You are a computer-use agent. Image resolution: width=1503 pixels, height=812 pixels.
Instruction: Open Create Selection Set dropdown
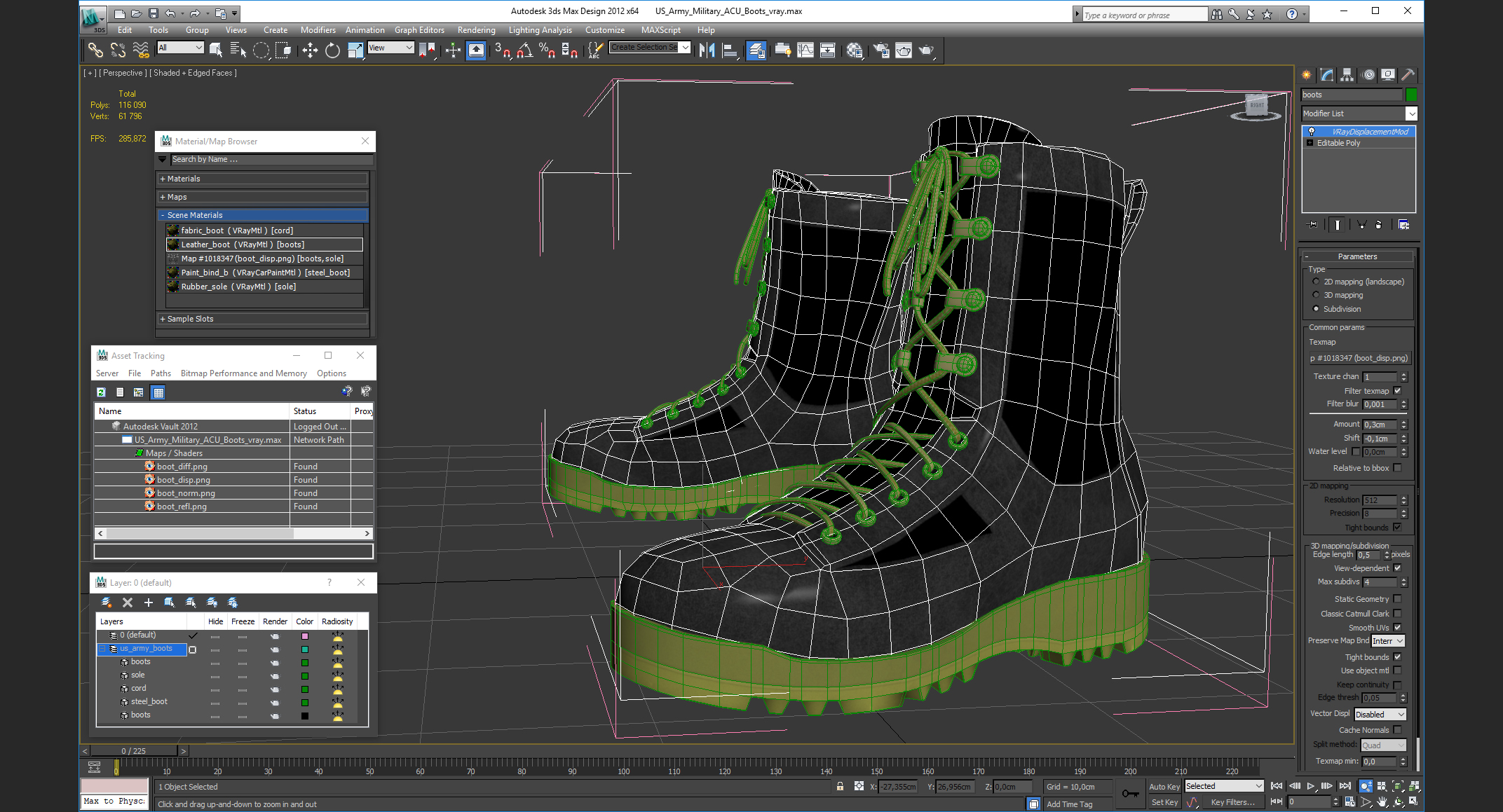650,48
